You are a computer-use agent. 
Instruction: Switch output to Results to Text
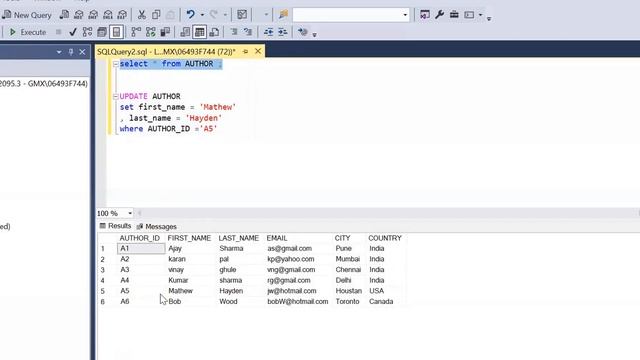pyautogui.click(x=185, y=32)
